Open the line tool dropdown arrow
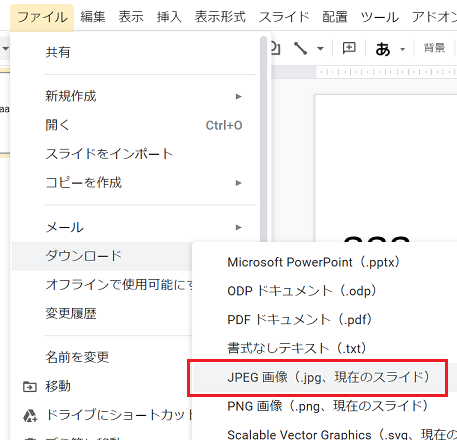The height and width of the screenshot is (440, 457). [320, 49]
